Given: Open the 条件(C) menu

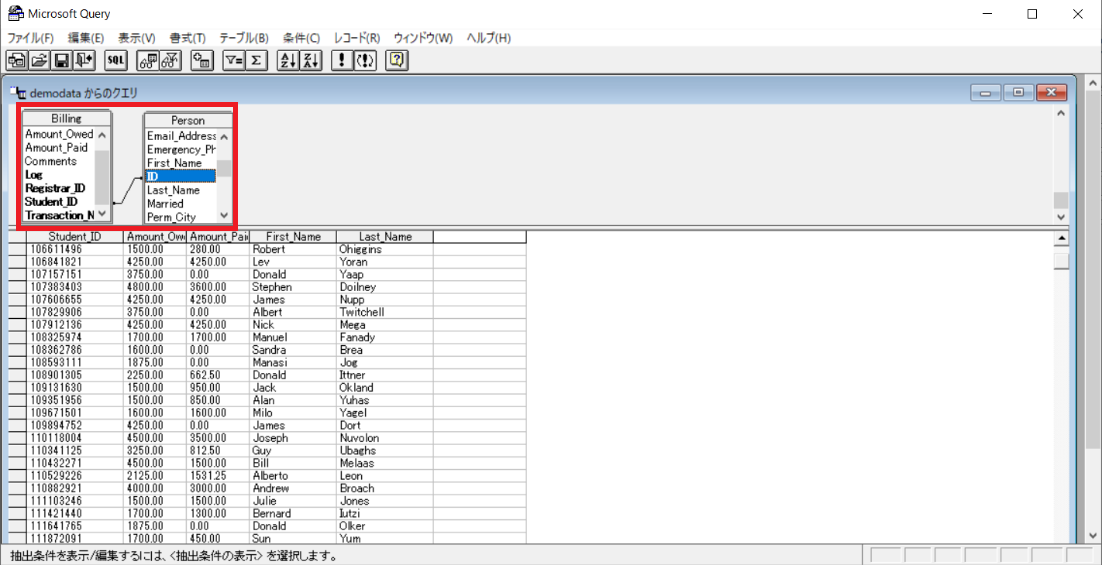Looking at the screenshot, I should coord(301,38).
